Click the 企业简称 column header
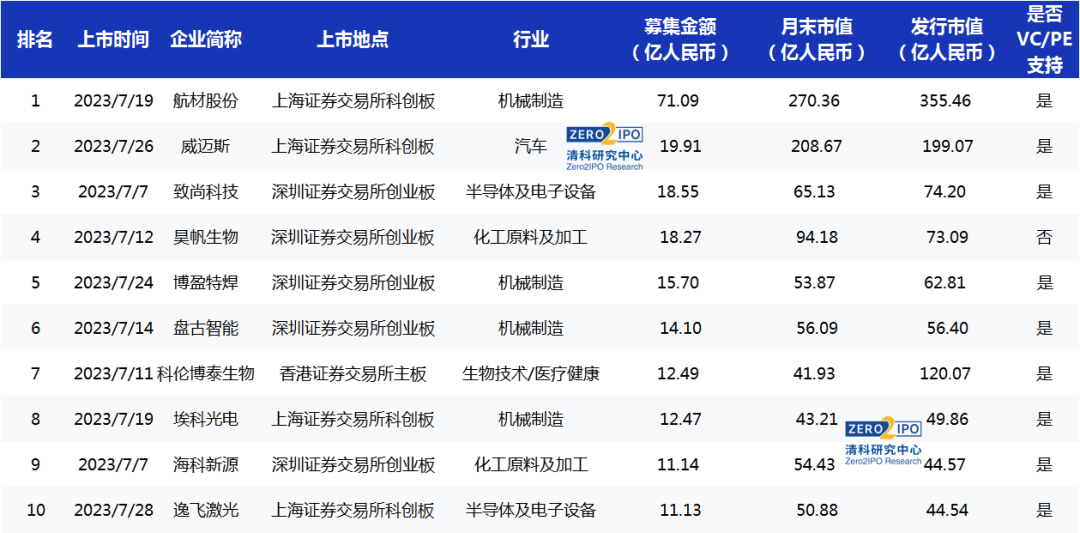 coord(205,40)
